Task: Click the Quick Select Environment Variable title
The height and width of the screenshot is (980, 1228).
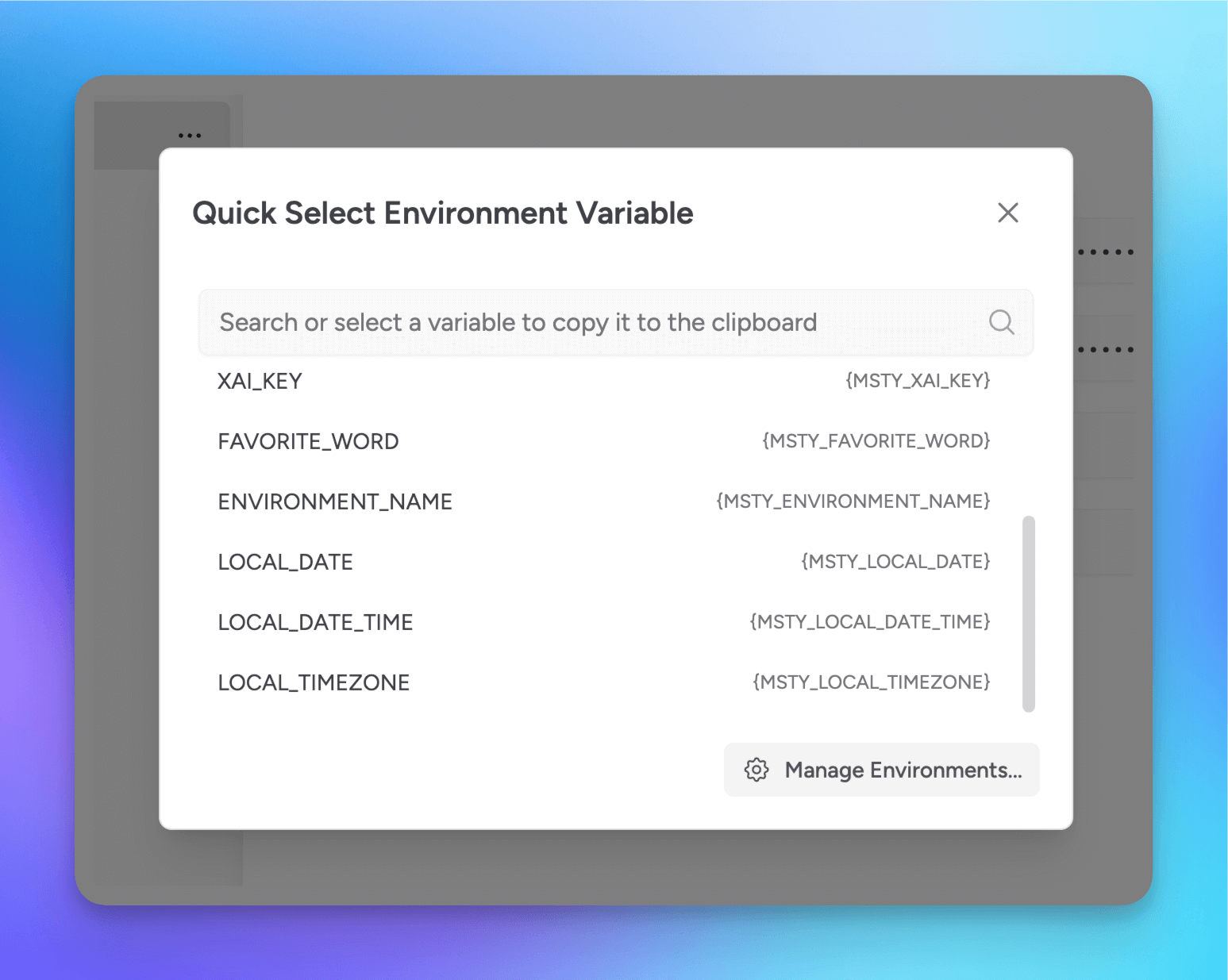Action: (442, 213)
